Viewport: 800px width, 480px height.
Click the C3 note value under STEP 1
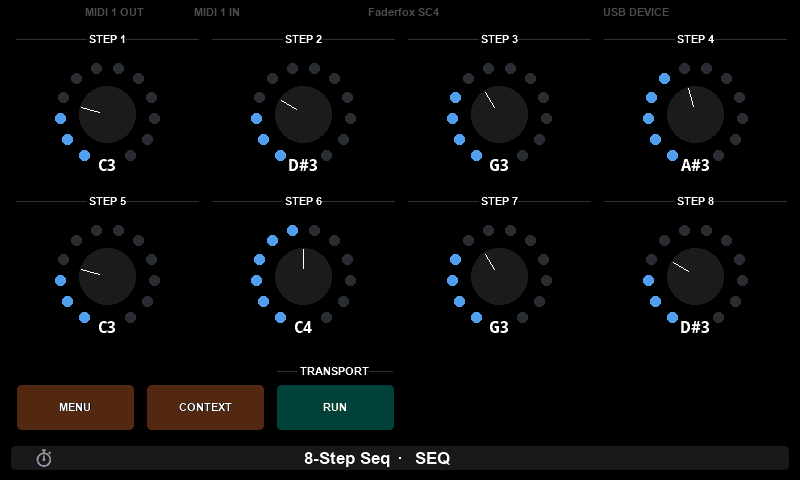click(107, 165)
